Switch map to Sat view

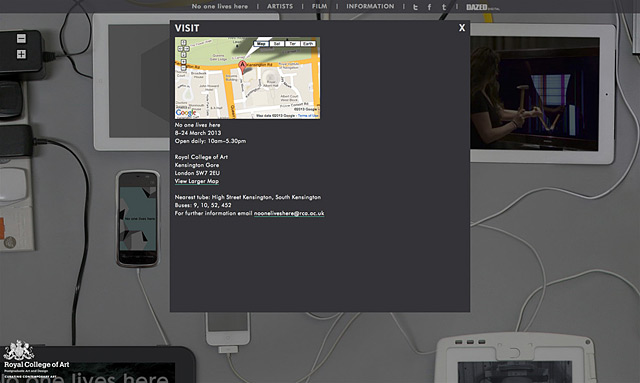coord(277,43)
